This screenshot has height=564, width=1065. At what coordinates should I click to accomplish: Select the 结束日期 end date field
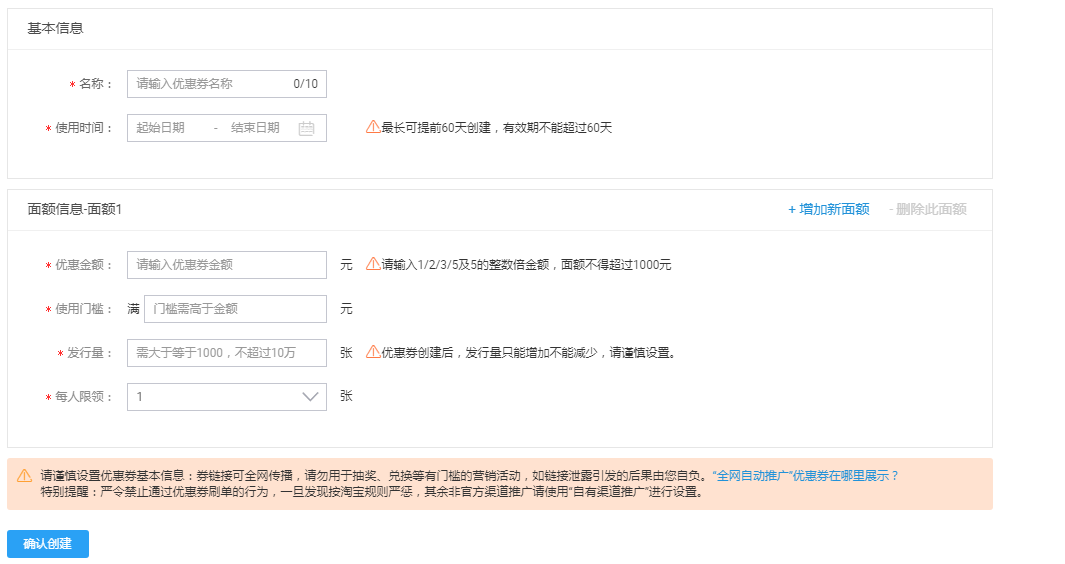255,128
